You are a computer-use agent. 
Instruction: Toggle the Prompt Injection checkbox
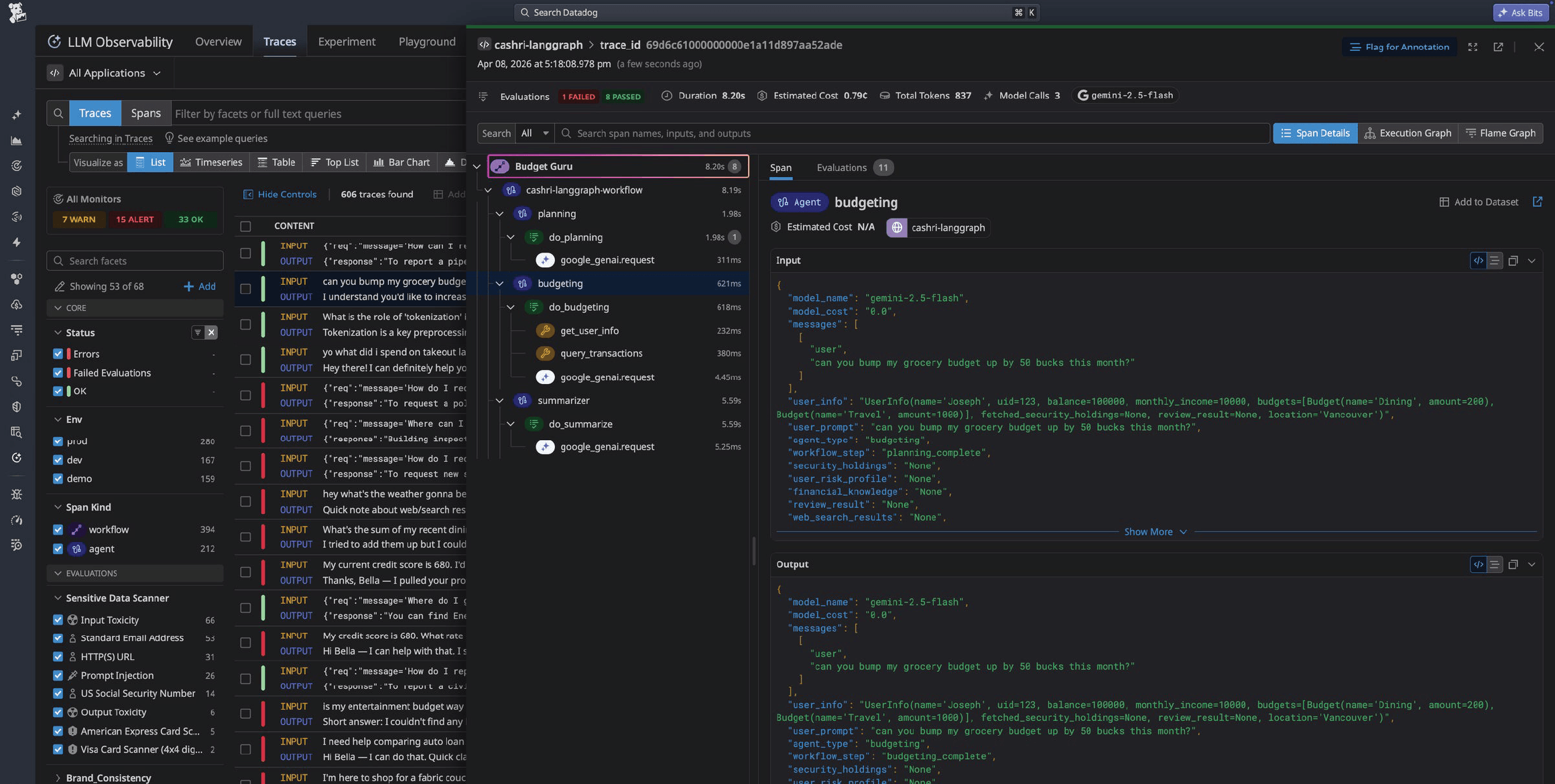tap(58, 675)
